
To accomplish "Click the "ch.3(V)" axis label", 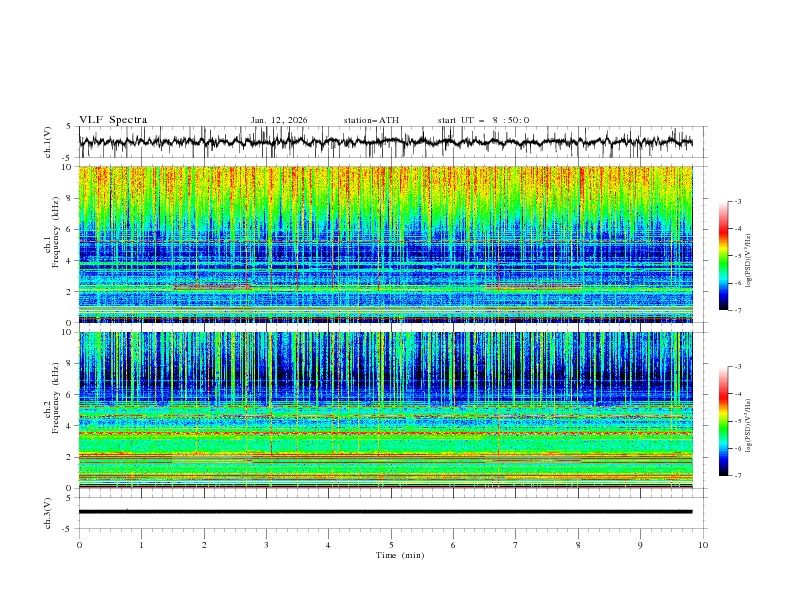I will coord(48,513).
